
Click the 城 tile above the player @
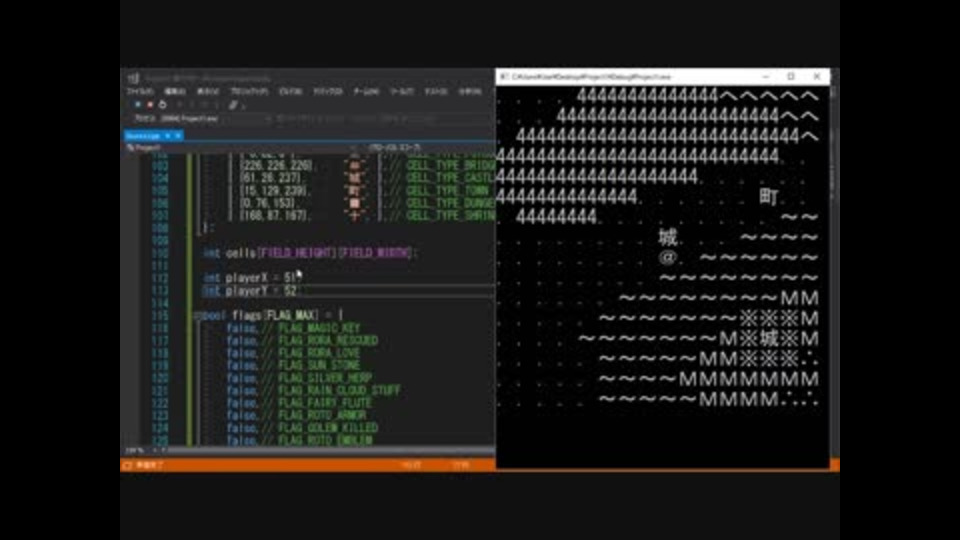click(668, 238)
